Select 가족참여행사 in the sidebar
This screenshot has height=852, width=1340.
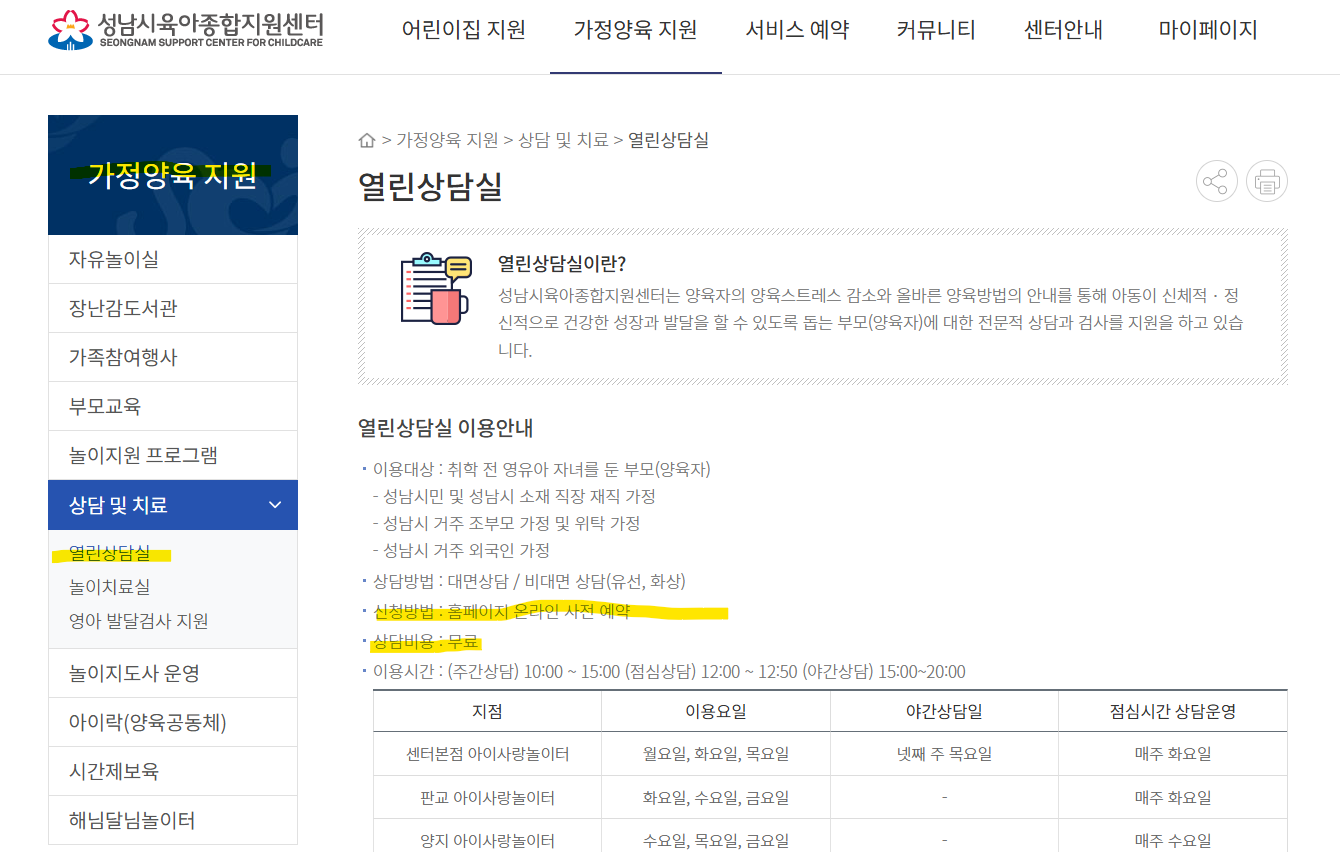coord(173,357)
